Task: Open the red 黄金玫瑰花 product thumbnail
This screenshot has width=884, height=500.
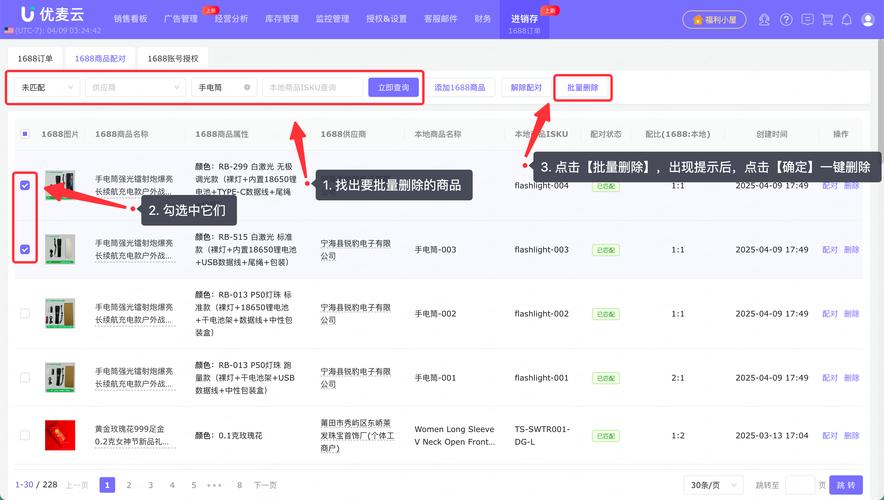Action: [60, 435]
